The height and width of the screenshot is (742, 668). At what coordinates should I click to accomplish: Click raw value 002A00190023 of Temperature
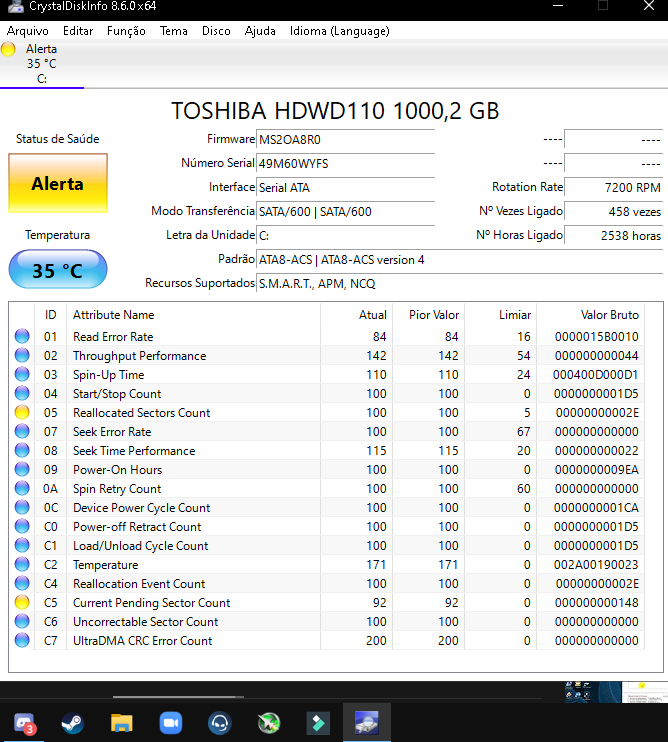click(x=597, y=565)
